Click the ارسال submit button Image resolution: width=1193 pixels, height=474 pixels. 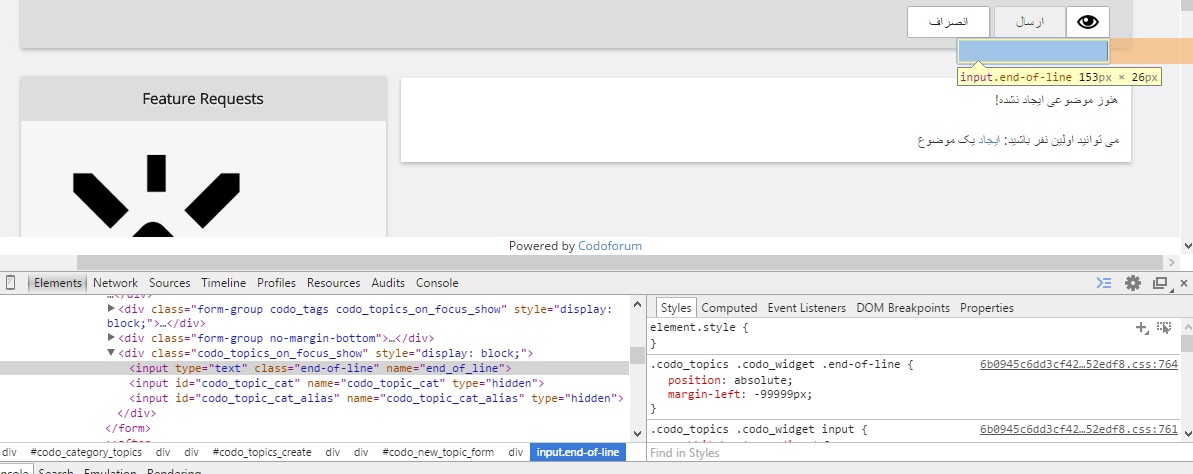coord(1029,22)
